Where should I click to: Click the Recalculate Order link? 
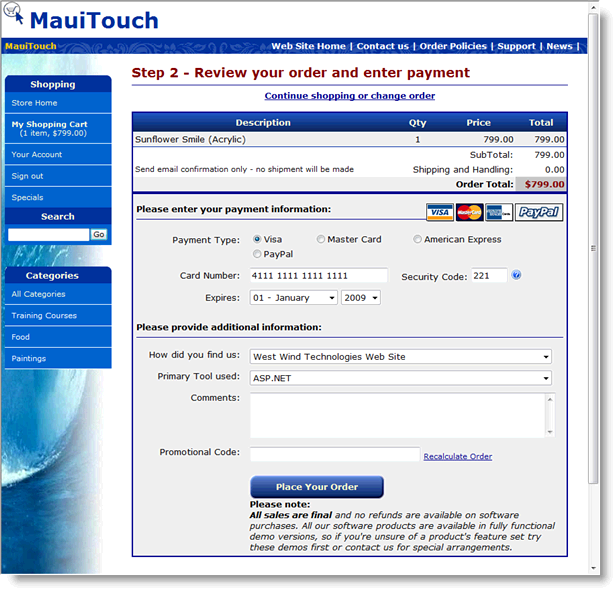pos(457,457)
